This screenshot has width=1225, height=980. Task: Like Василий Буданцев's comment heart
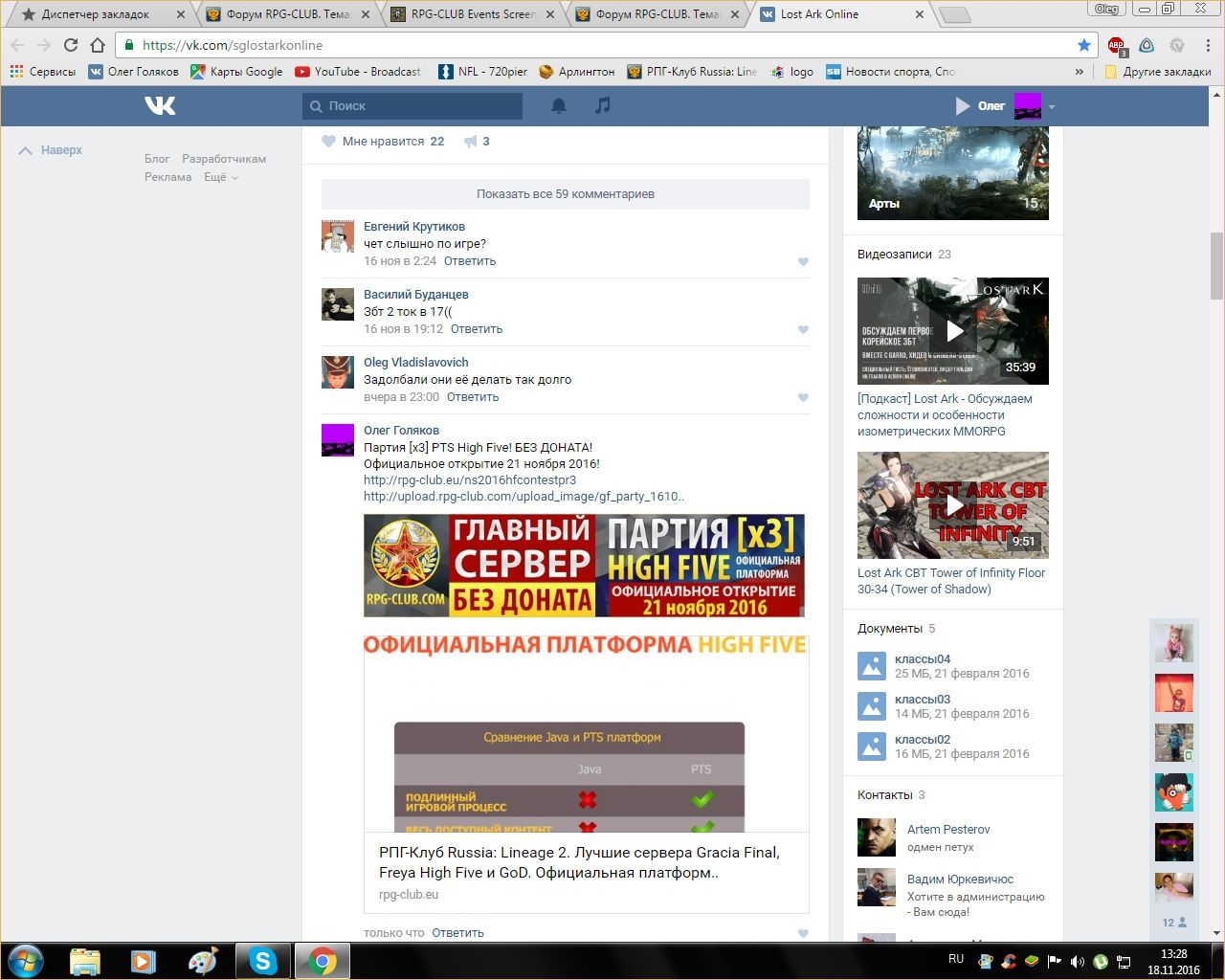click(803, 329)
